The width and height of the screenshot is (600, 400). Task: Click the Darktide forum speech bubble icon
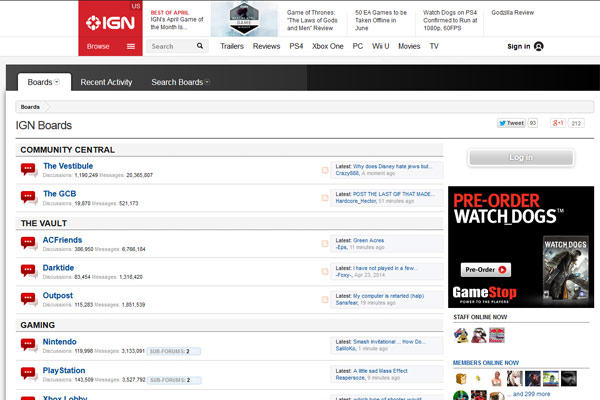(x=29, y=272)
